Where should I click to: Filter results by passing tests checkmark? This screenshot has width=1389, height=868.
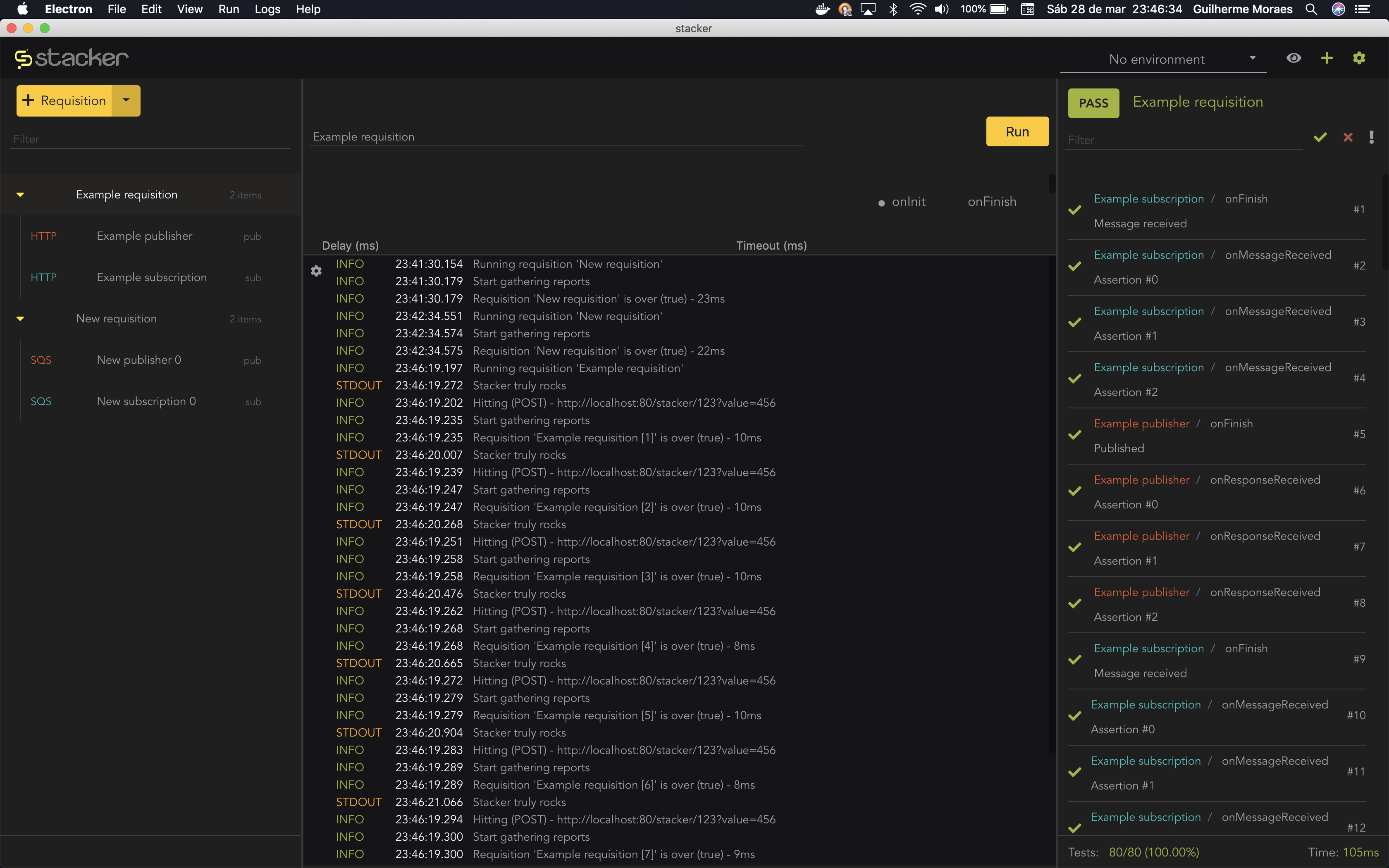coord(1320,137)
